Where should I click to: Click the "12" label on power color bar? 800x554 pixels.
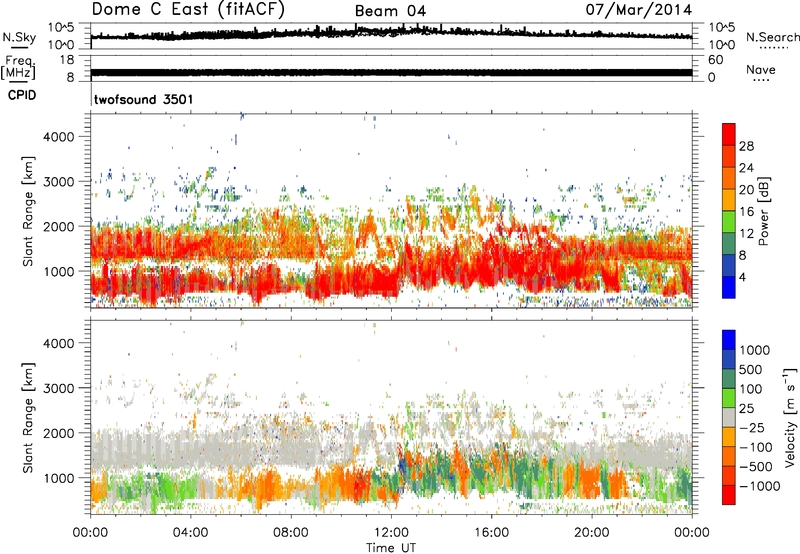pos(746,234)
